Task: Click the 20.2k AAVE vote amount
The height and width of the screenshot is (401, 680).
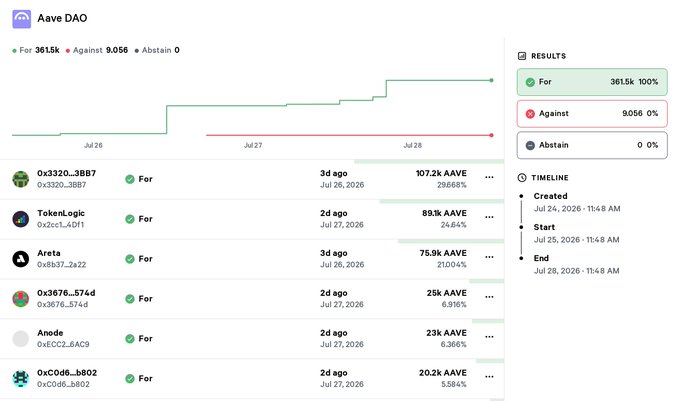Action: click(443, 373)
